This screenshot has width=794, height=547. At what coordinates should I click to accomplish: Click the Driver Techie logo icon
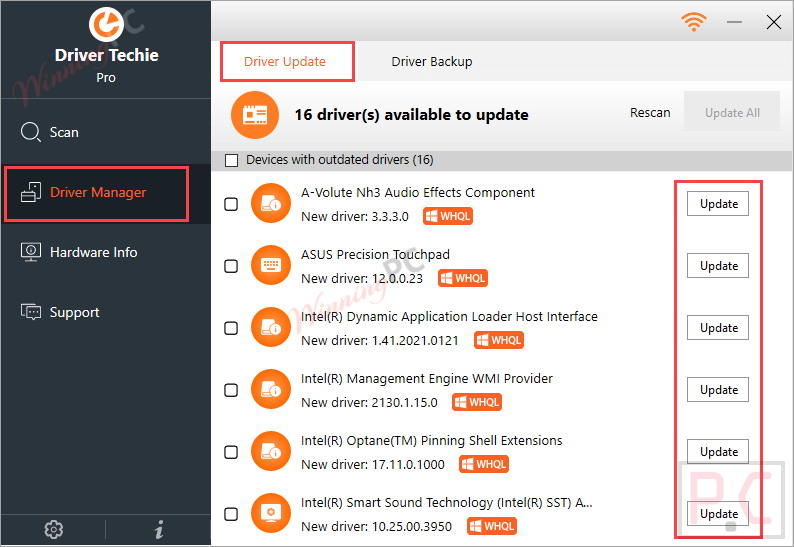(x=106, y=24)
